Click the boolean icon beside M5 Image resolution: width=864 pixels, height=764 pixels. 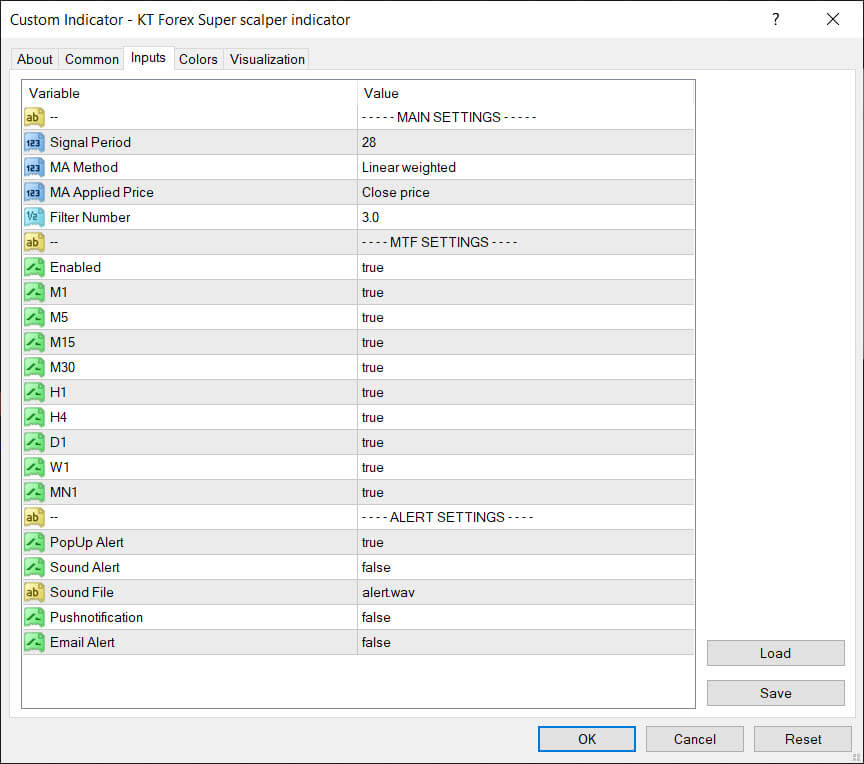34,317
